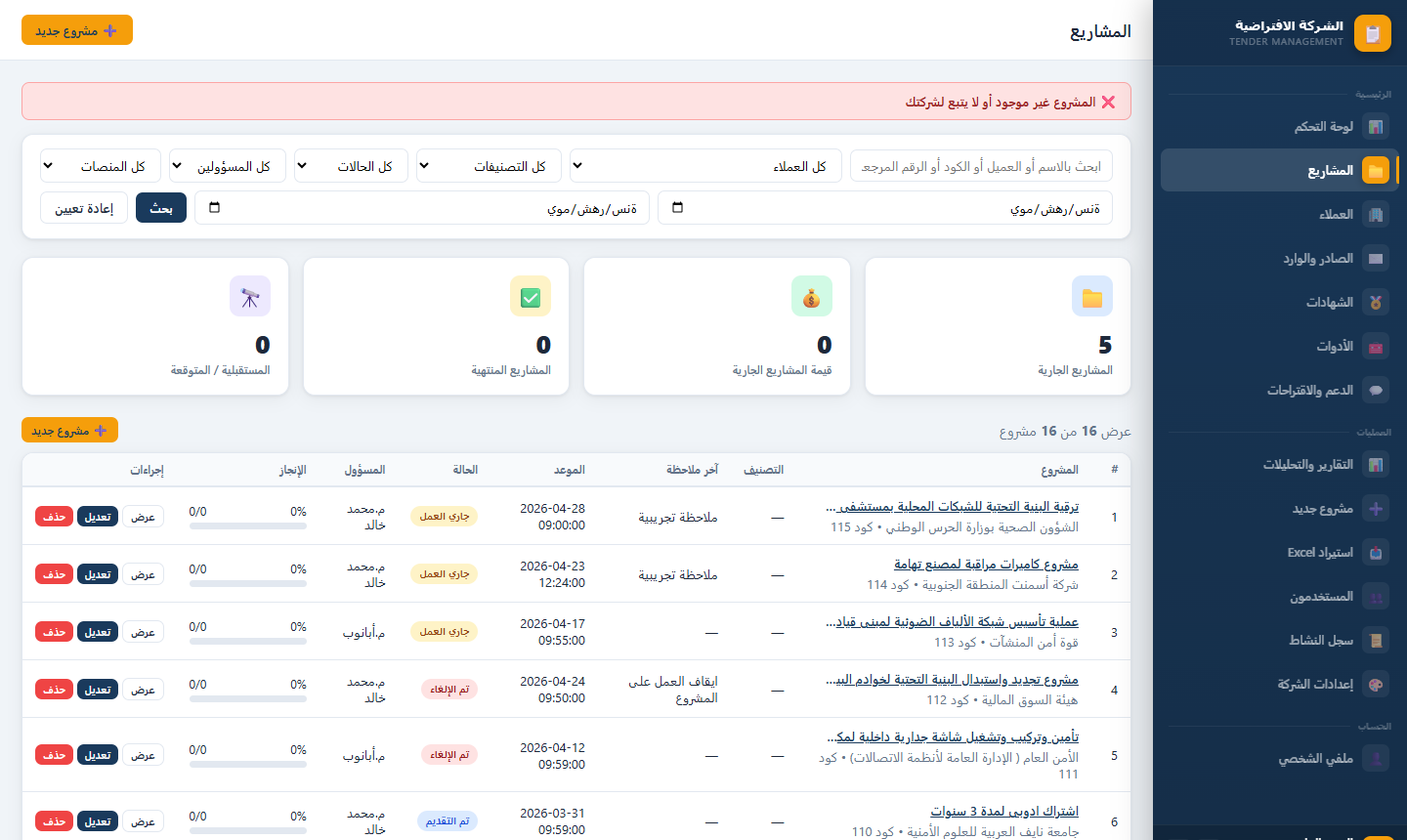This screenshot has height=840, width=1407.
Task: Click the folder icon on المشاريع الجارية card
Action: pos(1092,296)
